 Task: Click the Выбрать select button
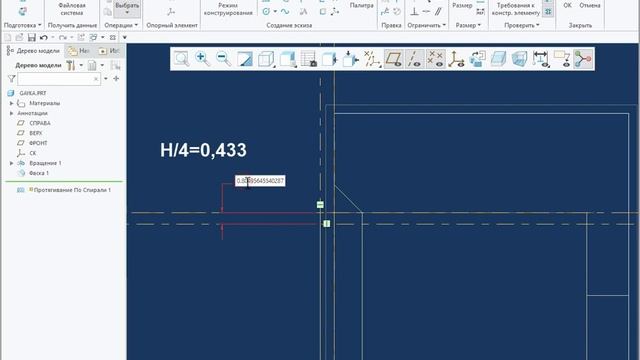pos(127,9)
